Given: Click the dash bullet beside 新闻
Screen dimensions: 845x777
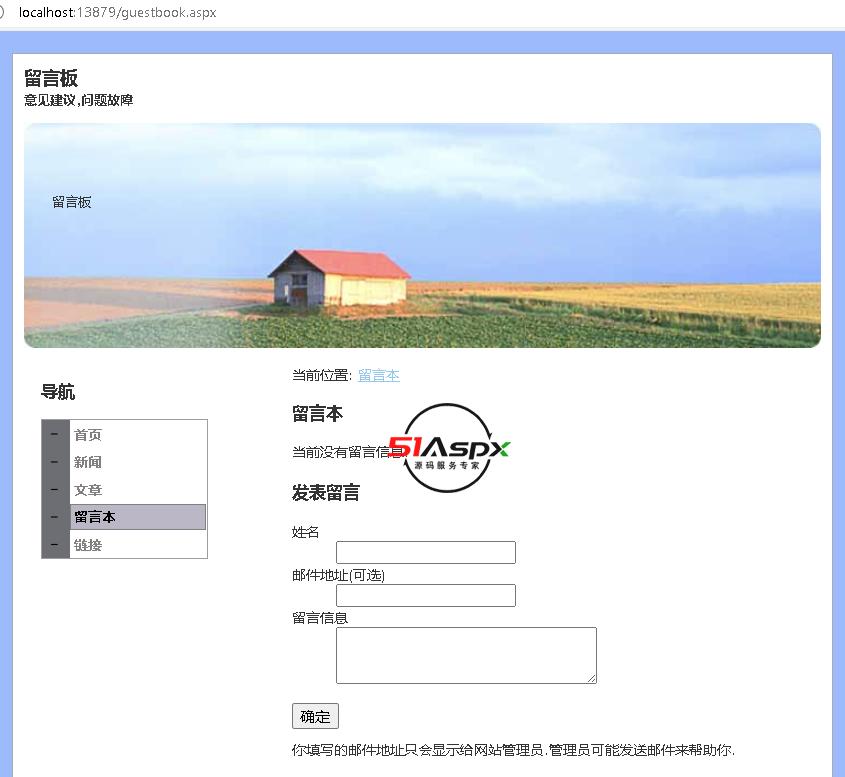Looking at the screenshot, I should [54, 462].
